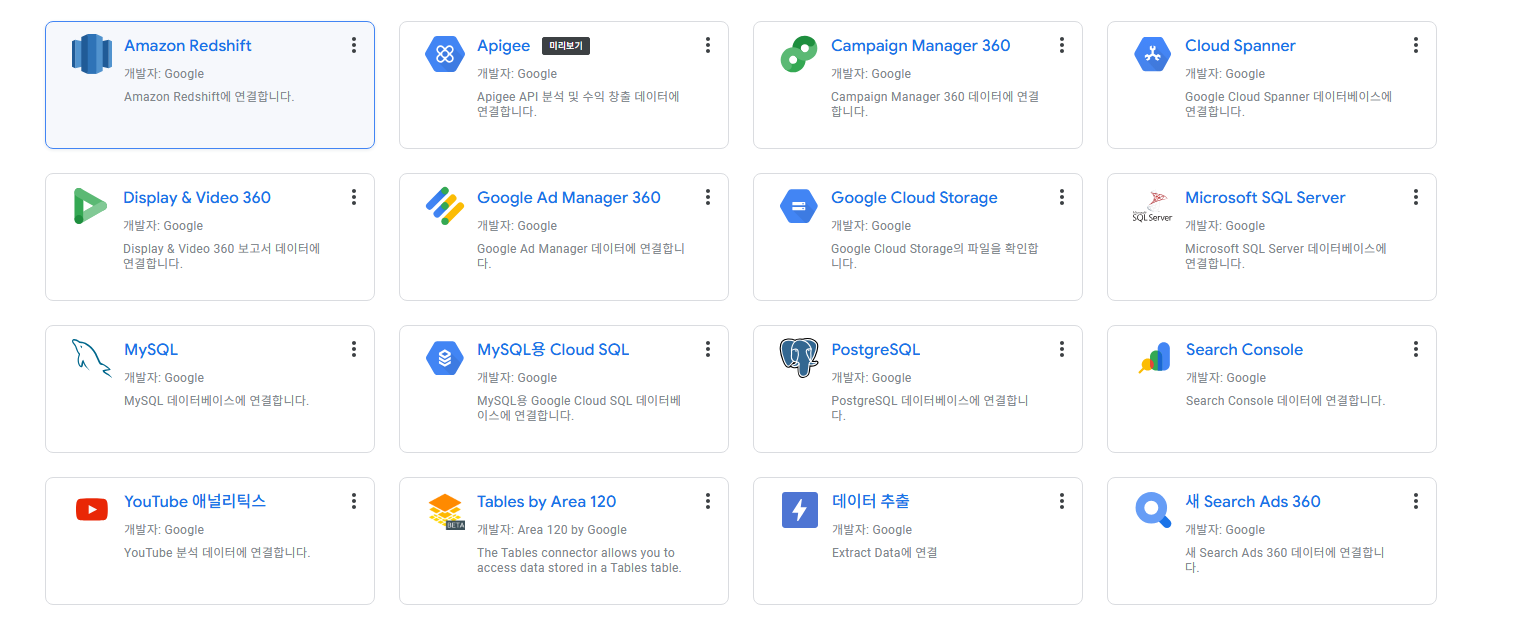1516x621 pixels.
Task: Open more options for Amazon Redshift
Action: click(x=354, y=45)
